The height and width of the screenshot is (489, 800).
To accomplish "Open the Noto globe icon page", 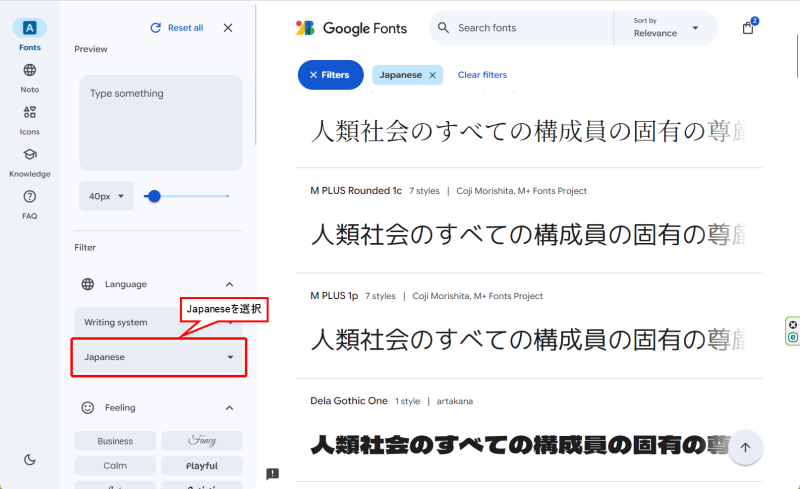I will [x=29, y=76].
